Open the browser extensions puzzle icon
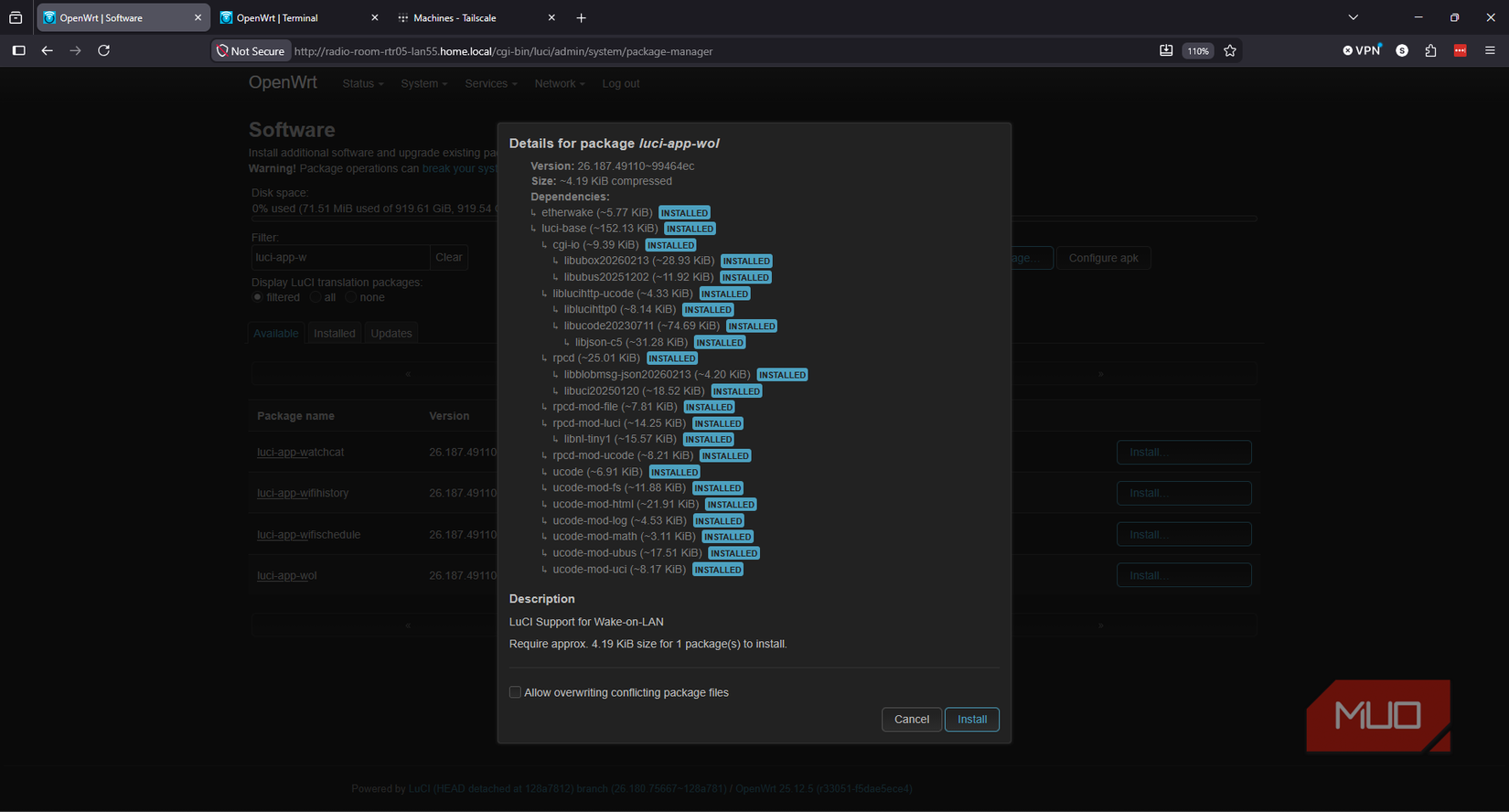1509x812 pixels. (x=1431, y=50)
